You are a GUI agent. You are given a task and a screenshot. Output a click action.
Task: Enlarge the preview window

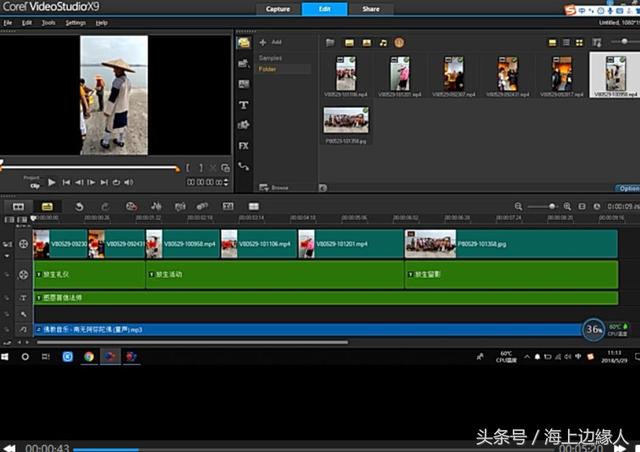click(225, 168)
